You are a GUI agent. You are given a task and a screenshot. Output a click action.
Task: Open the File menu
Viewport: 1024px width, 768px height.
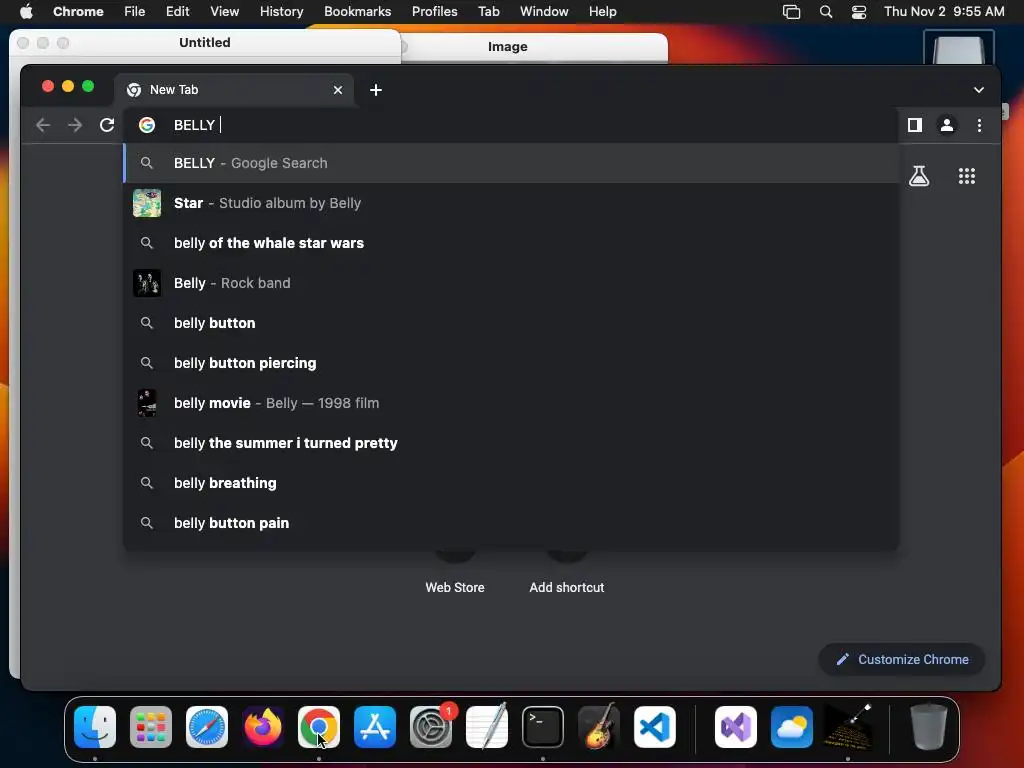[x=135, y=11]
